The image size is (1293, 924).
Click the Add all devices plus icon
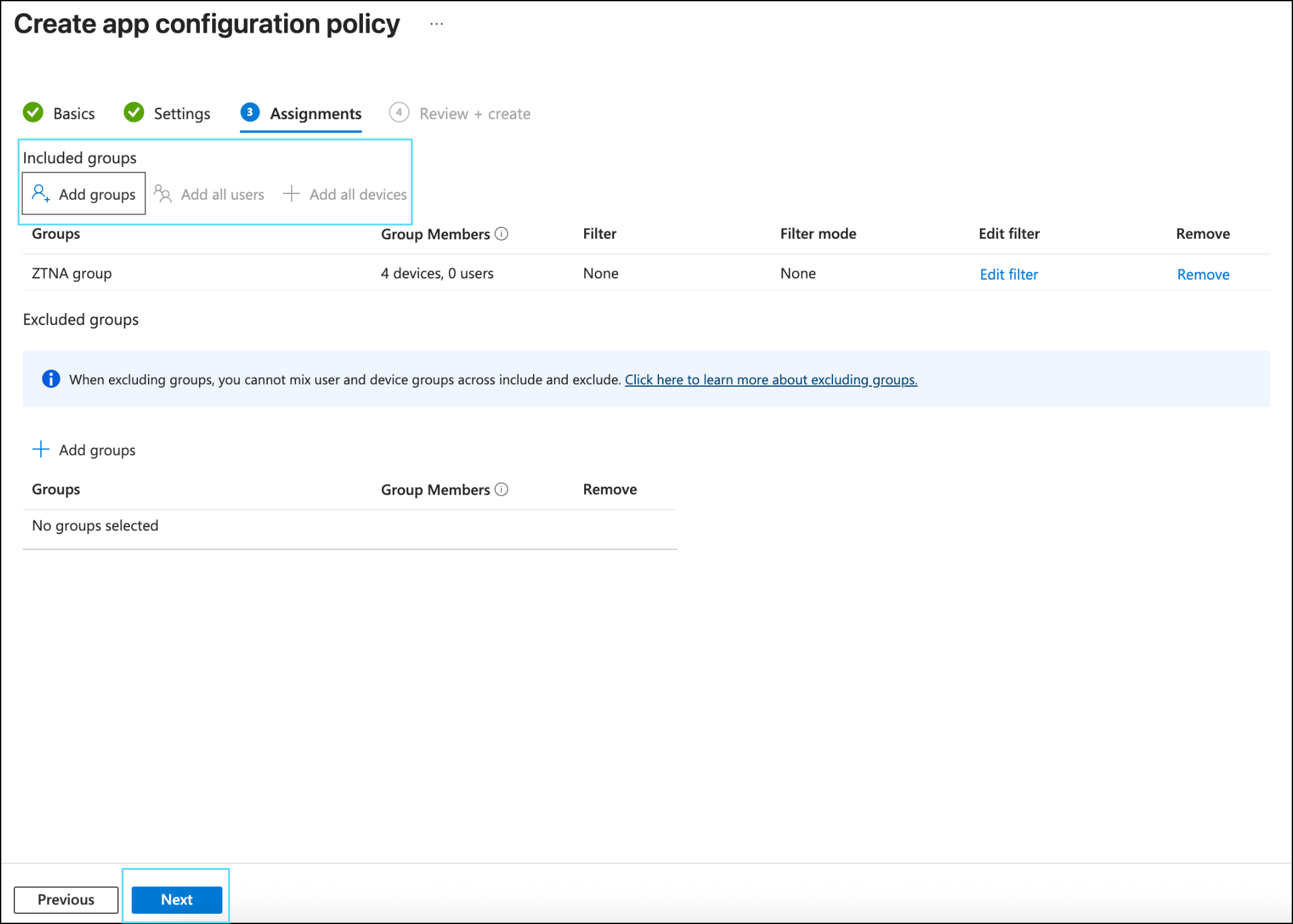click(x=291, y=193)
